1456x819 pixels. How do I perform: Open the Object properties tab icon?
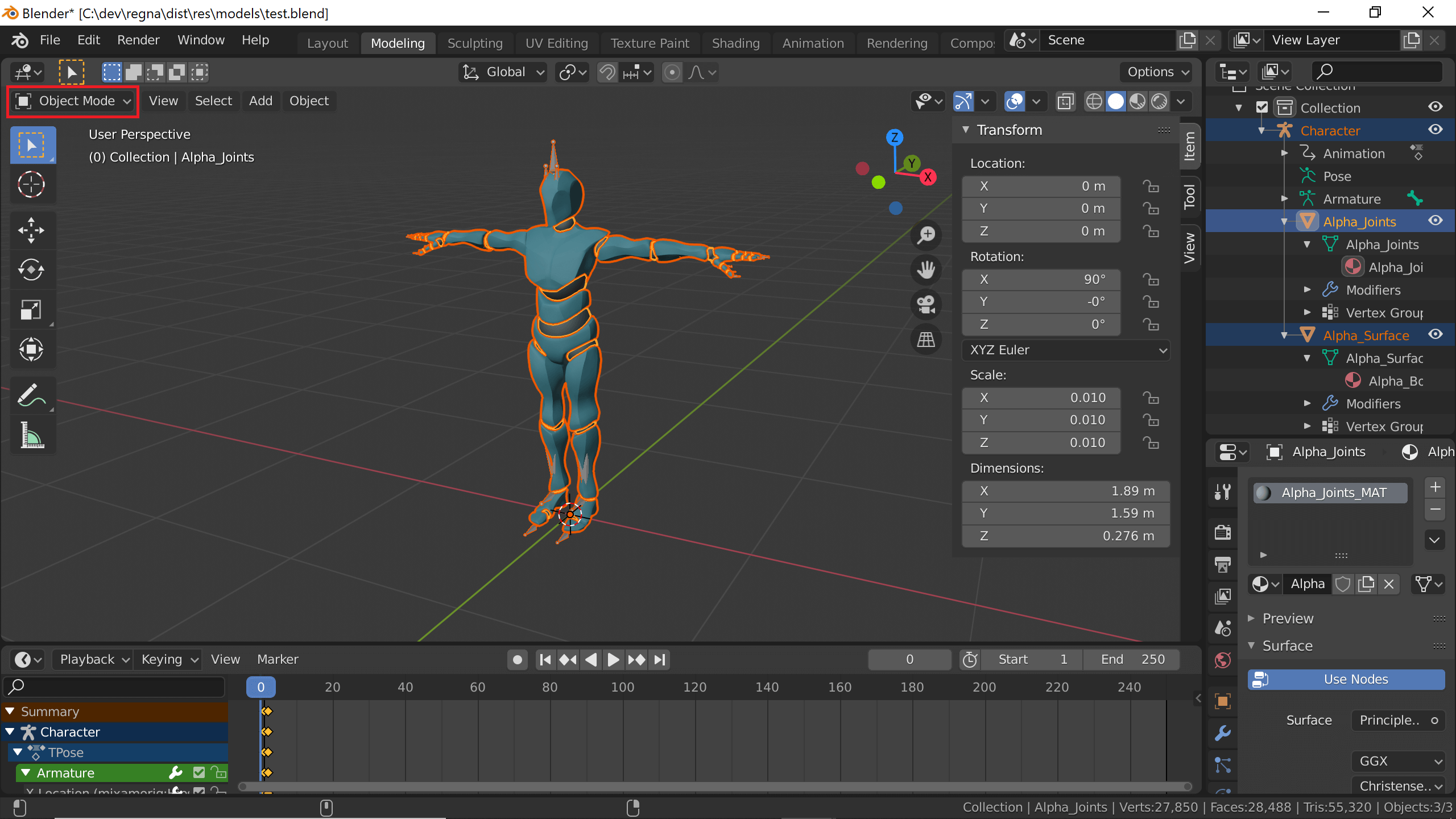(1223, 701)
